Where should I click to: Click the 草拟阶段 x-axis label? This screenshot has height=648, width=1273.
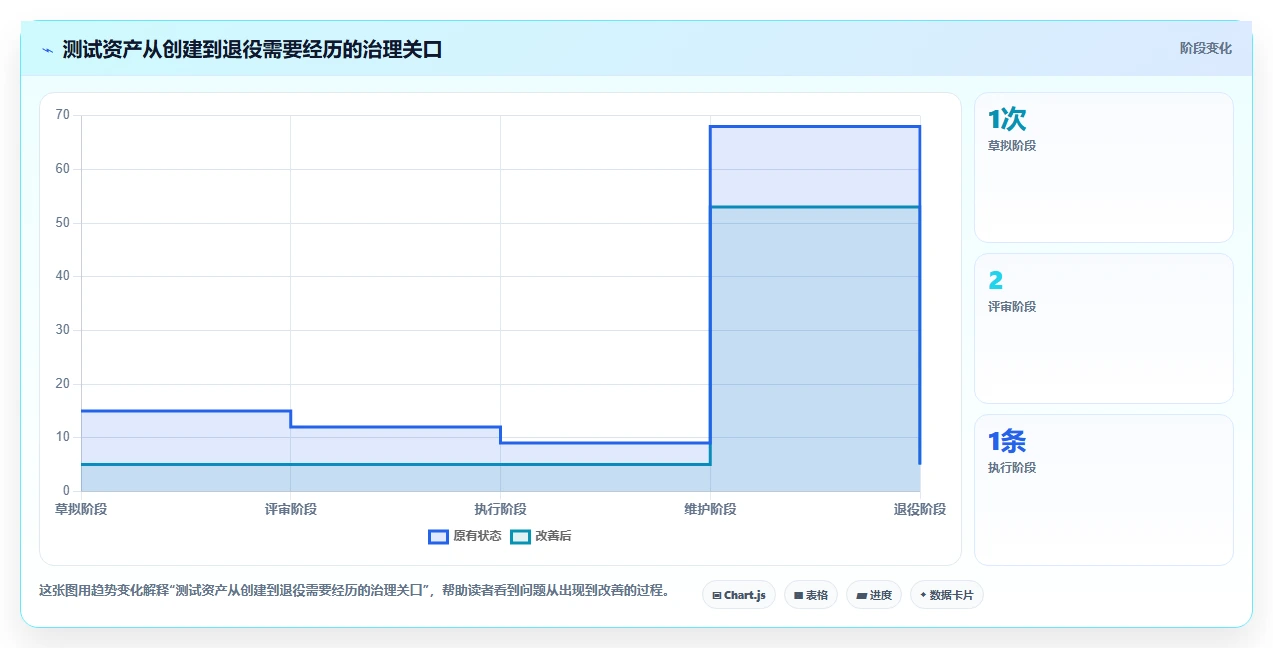coord(81,509)
